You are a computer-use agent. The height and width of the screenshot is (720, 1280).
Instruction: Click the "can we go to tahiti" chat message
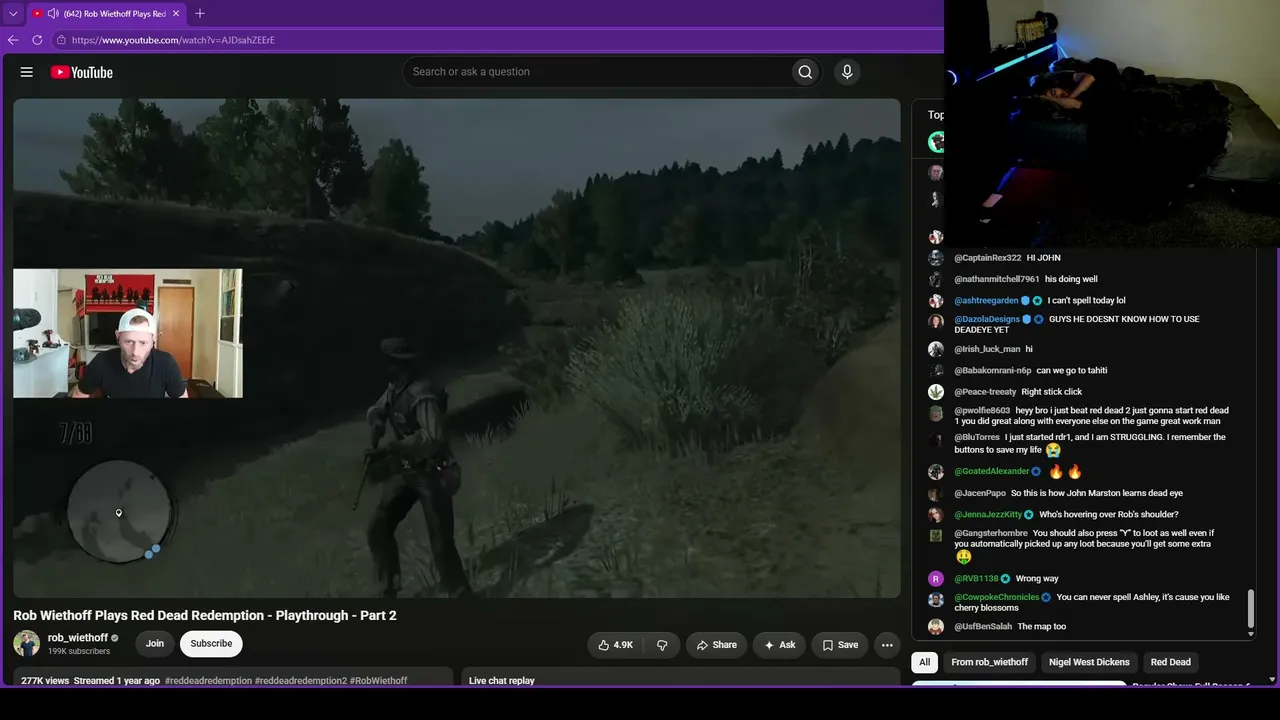(x=1072, y=371)
